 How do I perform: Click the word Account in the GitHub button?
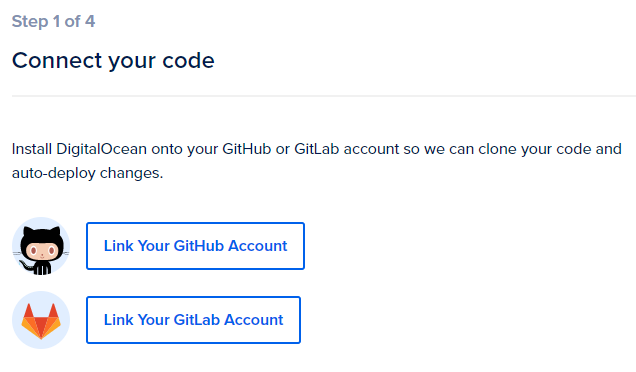[x=258, y=246]
